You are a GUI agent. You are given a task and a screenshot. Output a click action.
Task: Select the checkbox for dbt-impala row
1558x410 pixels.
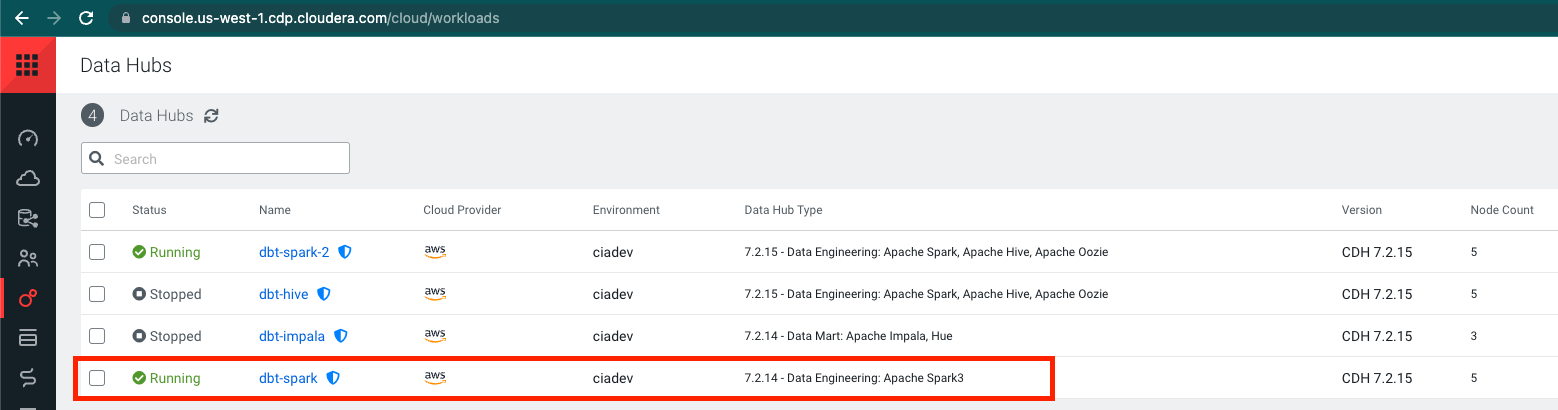[x=97, y=336]
